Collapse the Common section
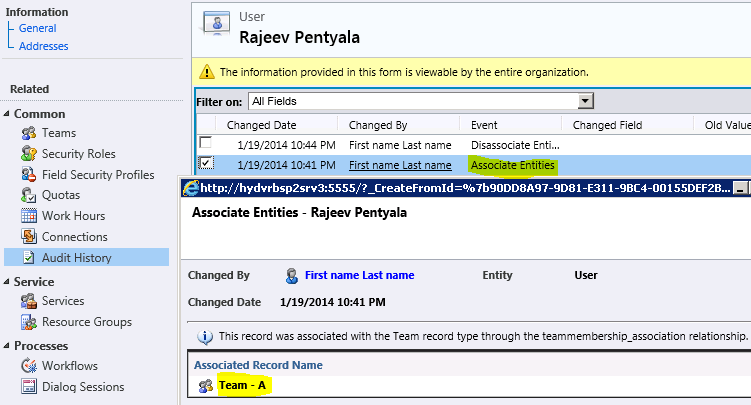The image size is (751, 405). click(7, 114)
